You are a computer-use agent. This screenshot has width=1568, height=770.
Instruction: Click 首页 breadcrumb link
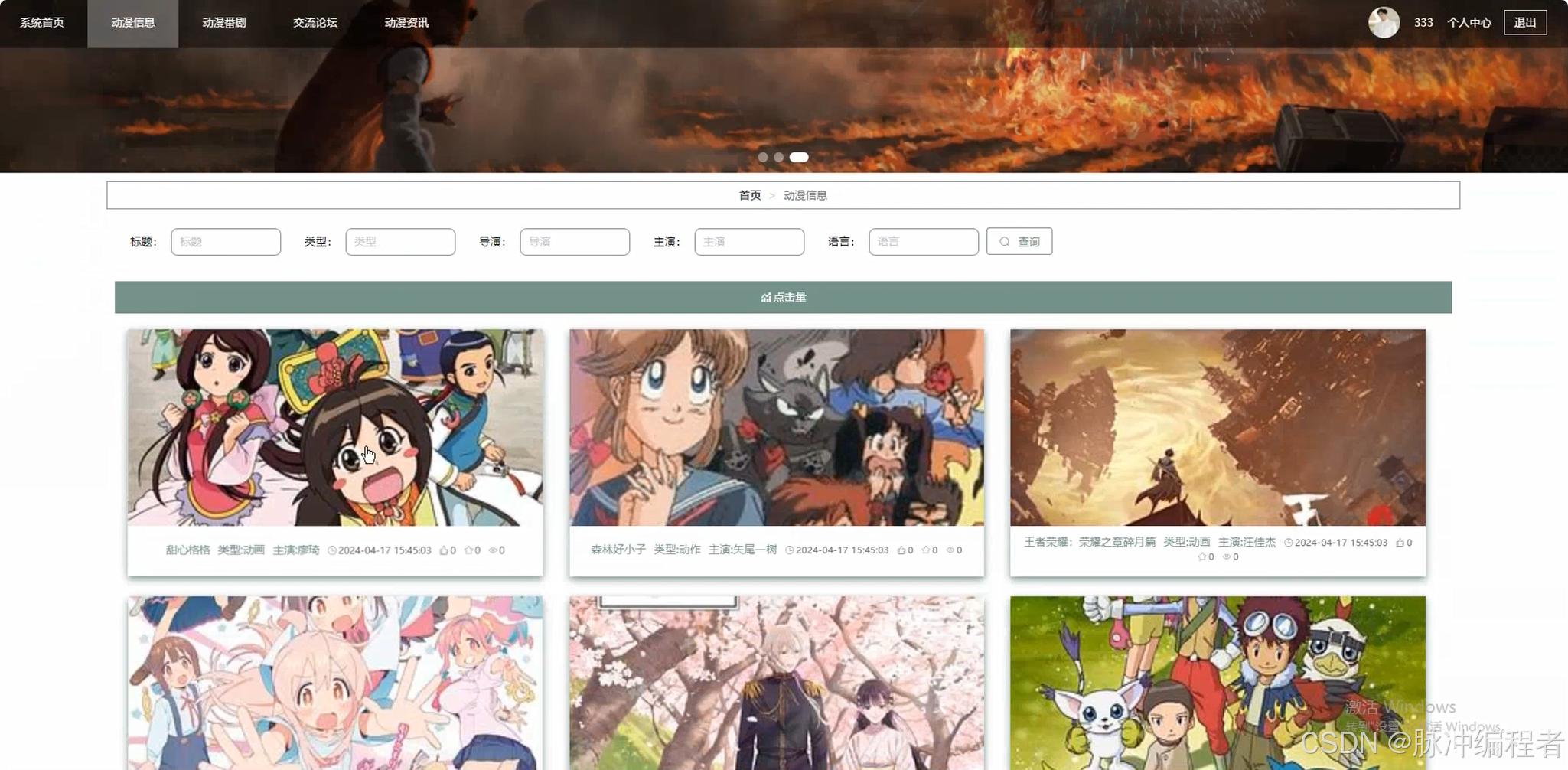pyautogui.click(x=750, y=195)
